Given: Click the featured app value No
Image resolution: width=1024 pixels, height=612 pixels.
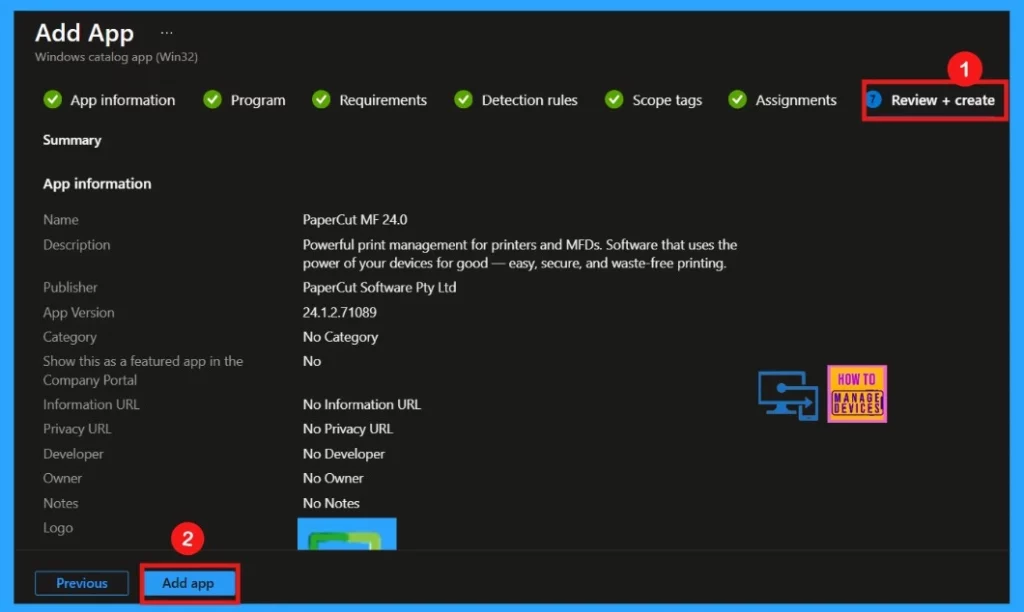Looking at the screenshot, I should [x=312, y=361].
